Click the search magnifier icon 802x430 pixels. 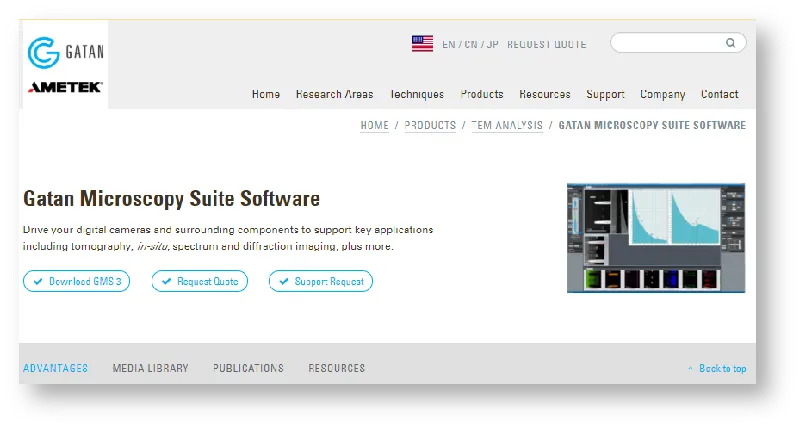click(x=731, y=43)
